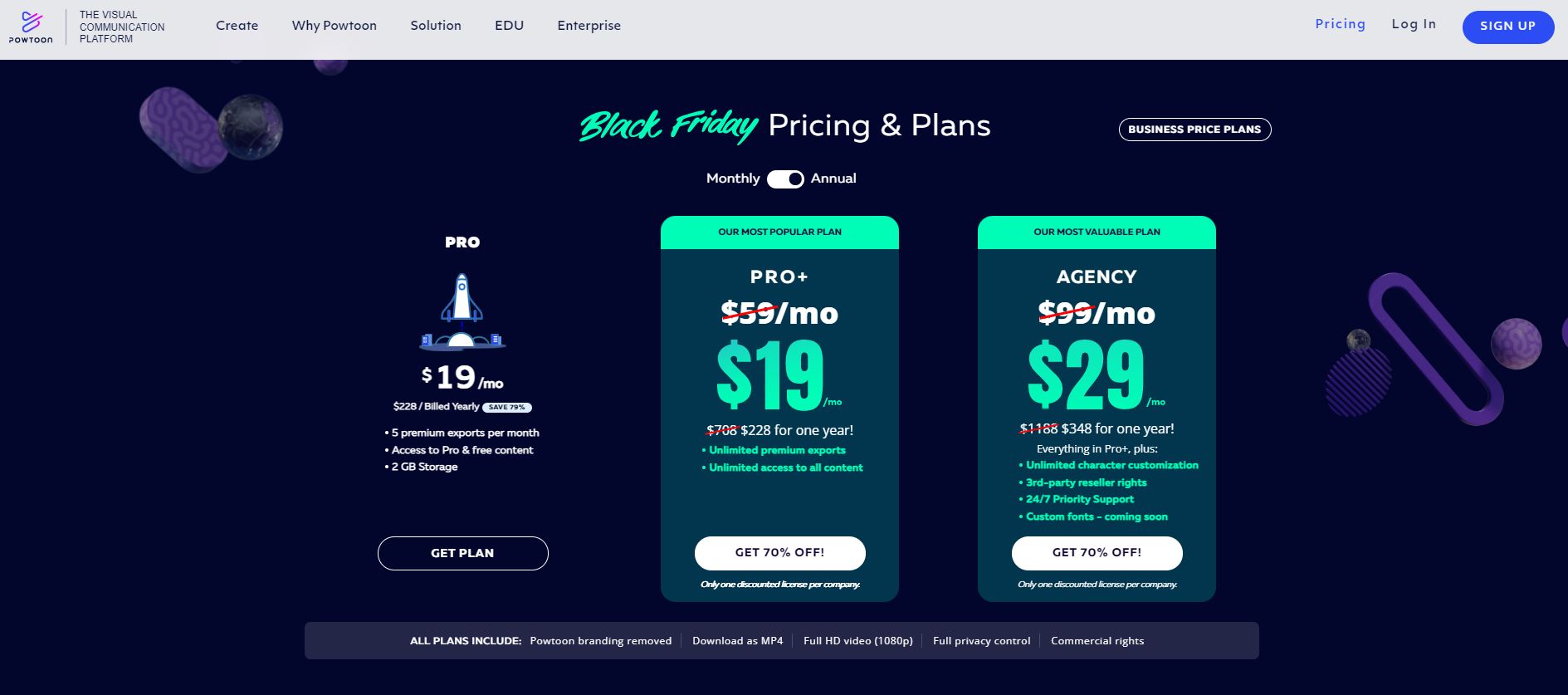Viewport: 1568px width, 695px height.
Task: Click GET 70% OFF for Pro+
Action: point(780,553)
